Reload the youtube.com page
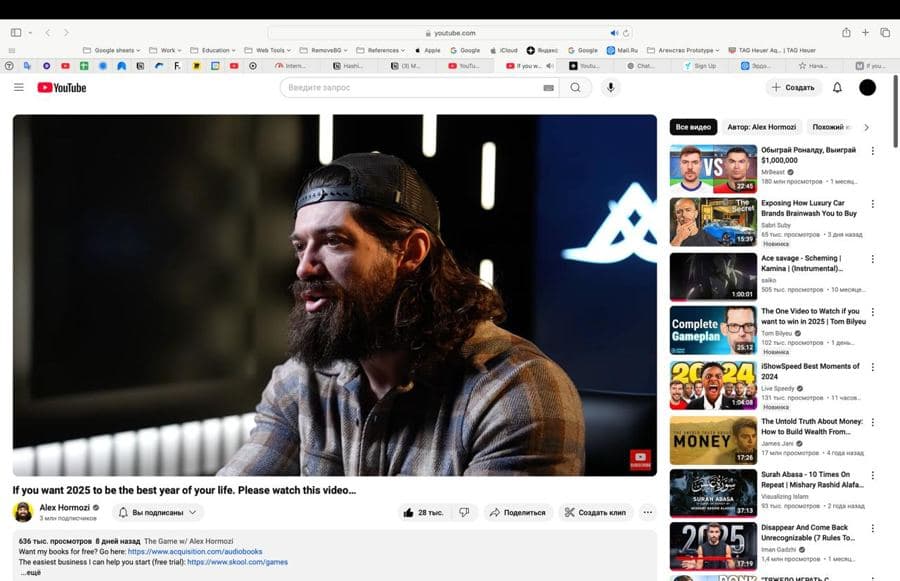Viewport: 900px width, 581px height. pos(626,33)
